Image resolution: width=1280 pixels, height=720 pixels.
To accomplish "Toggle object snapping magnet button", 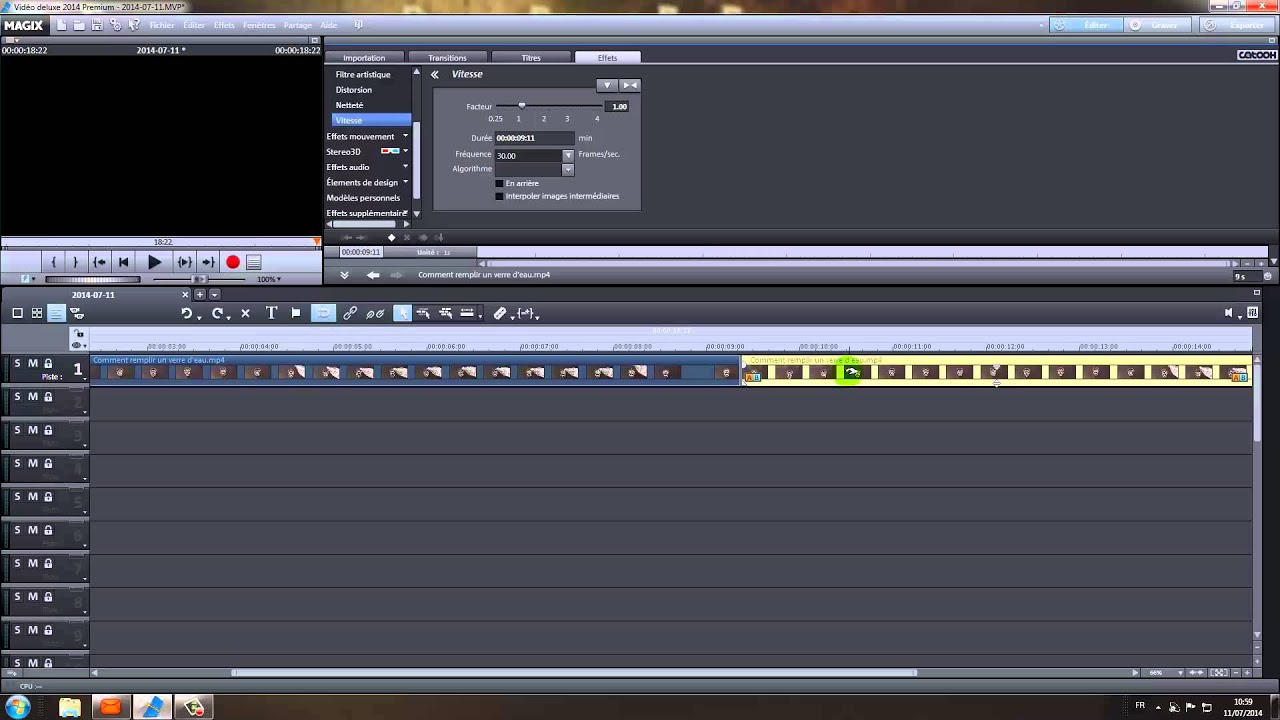I will [x=323, y=313].
